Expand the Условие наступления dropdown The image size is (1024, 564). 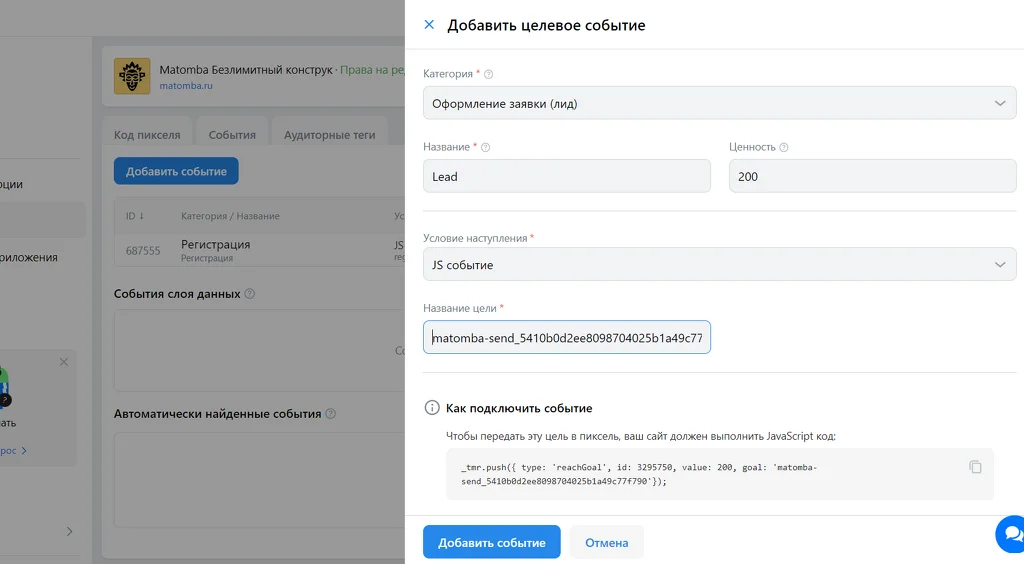720,264
